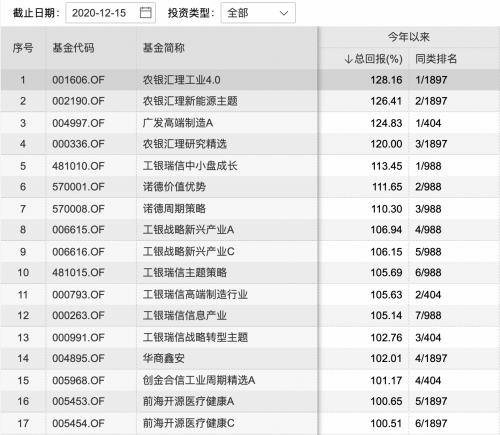The image size is (500, 435).
Task: Select fund code 004997.OF
Action: [78, 123]
